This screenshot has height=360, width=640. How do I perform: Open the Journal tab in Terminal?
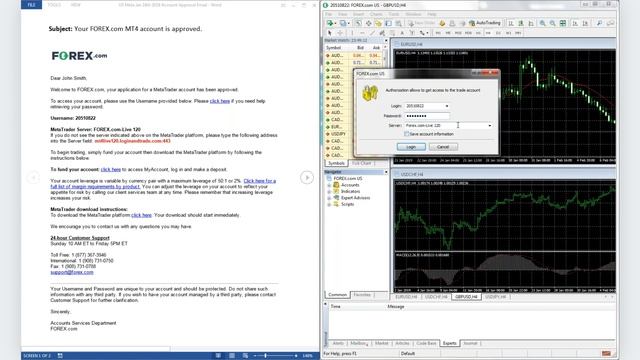click(470, 343)
